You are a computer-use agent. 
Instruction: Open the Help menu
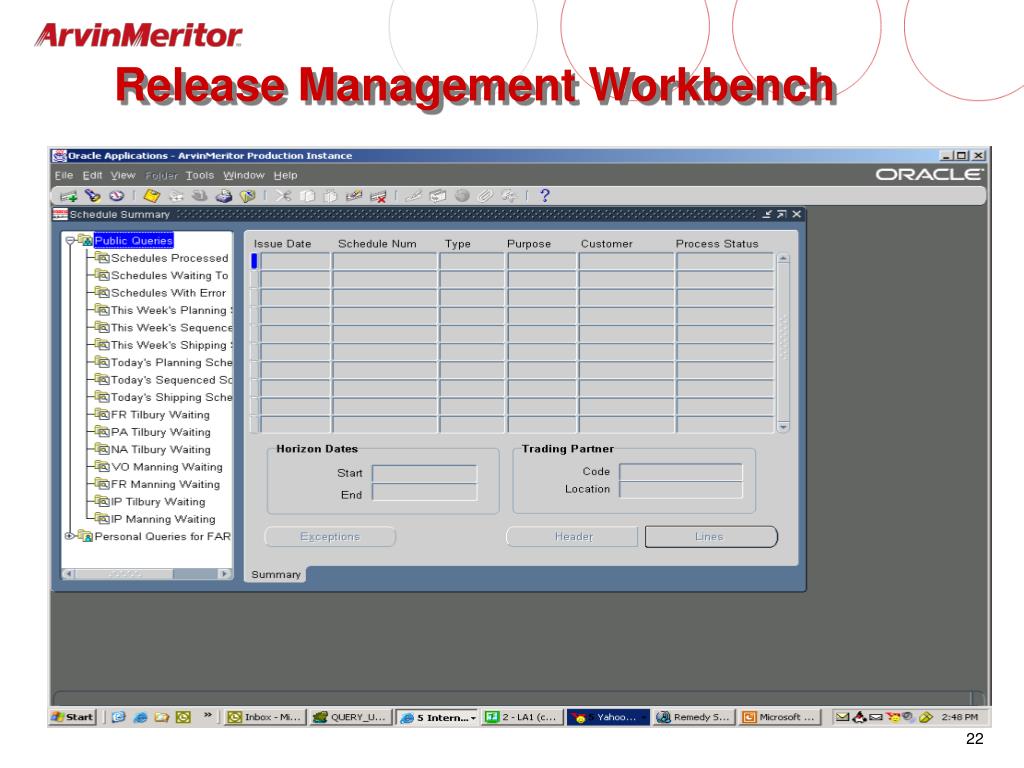(285, 175)
